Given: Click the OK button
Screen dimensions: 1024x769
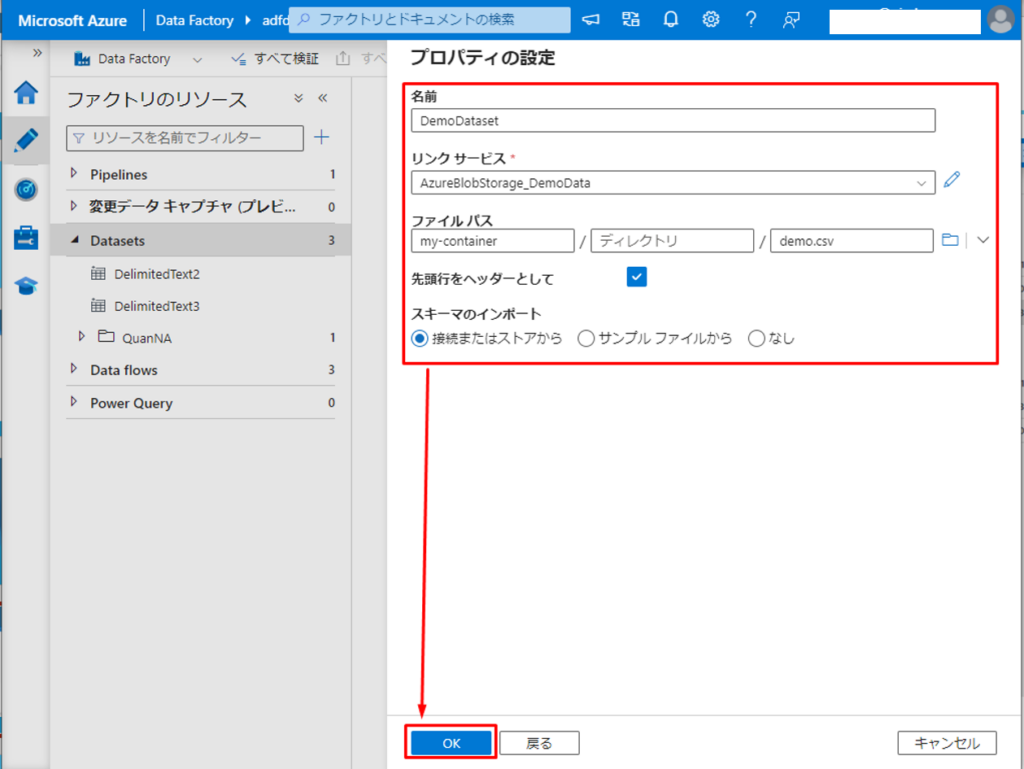Looking at the screenshot, I should coord(451,743).
